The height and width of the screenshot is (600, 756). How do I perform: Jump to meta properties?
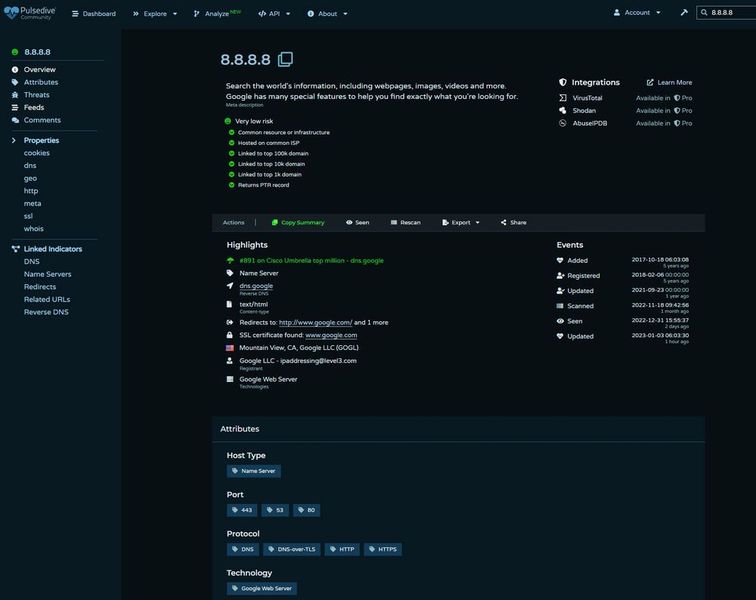click(x=32, y=203)
